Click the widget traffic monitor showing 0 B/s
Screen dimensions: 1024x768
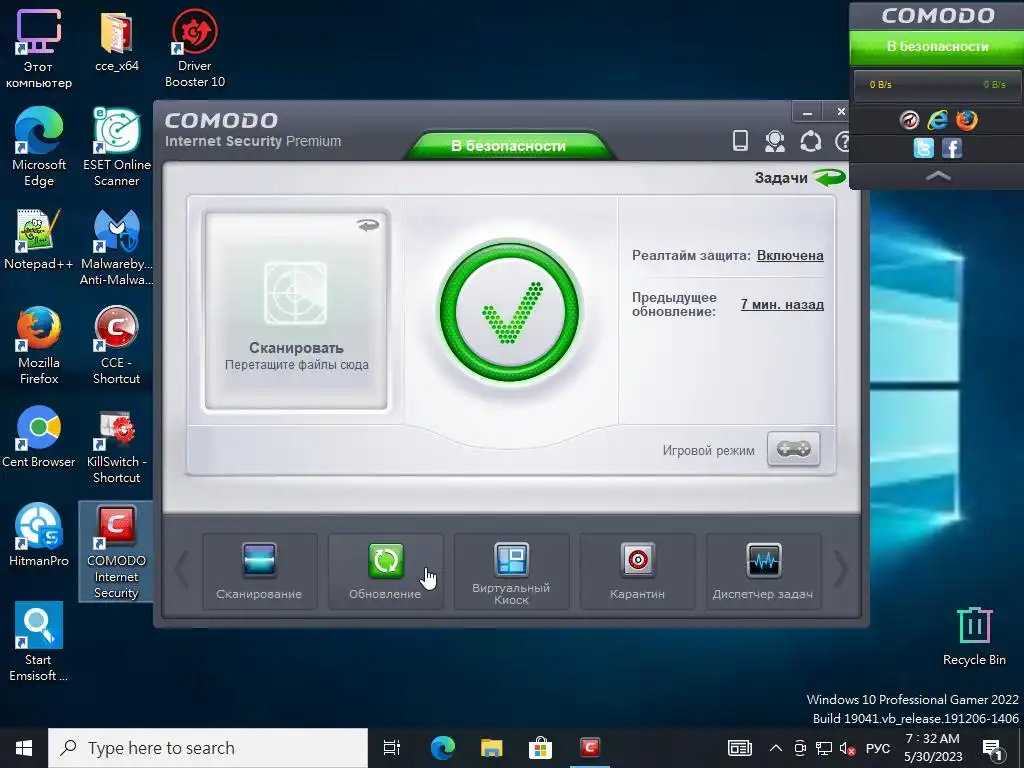(x=936, y=85)
